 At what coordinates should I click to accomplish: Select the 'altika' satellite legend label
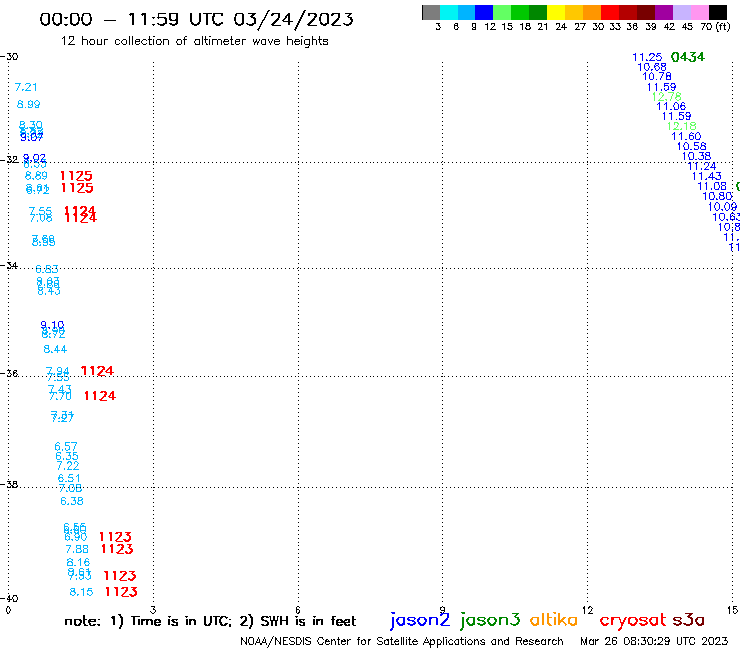(x=554, y=620)
